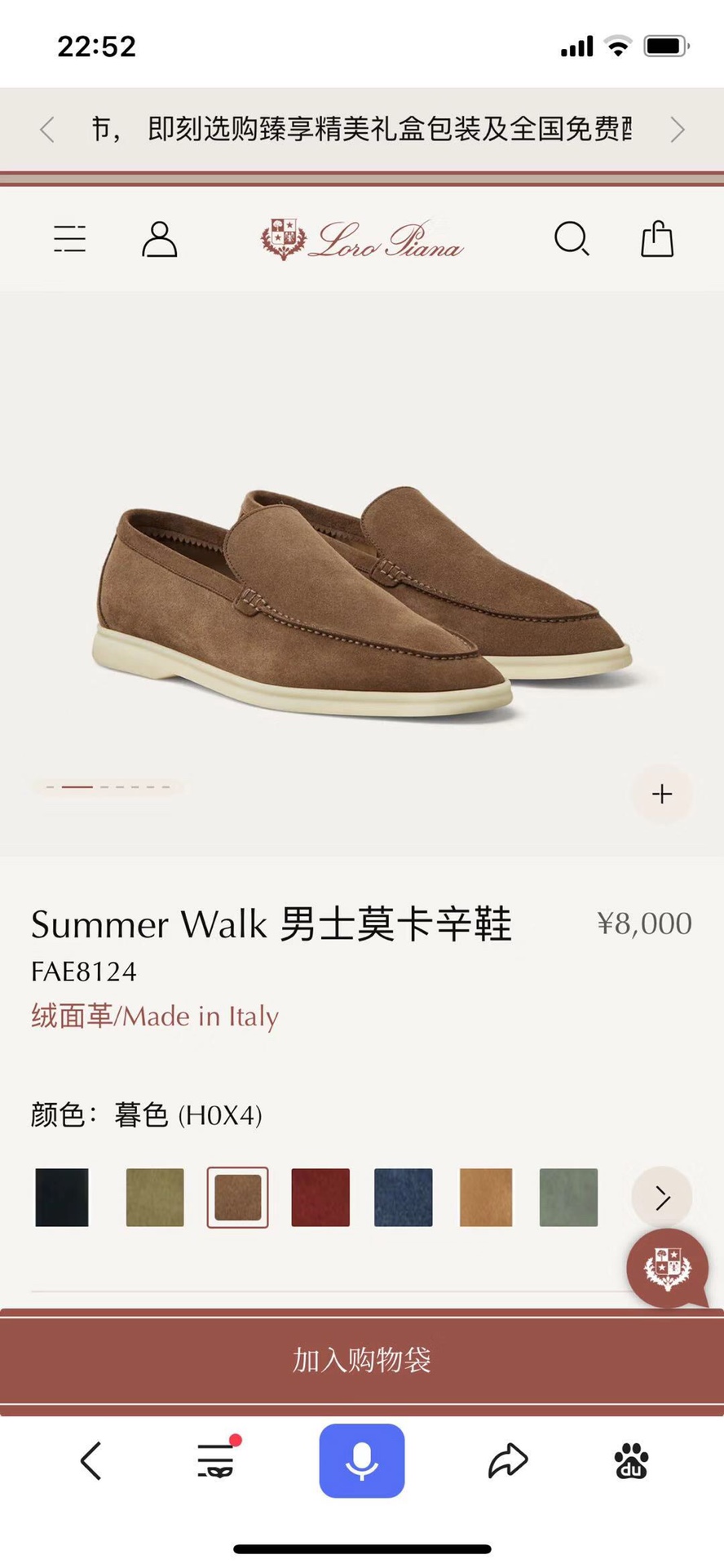724x1568 pixels.
Task: Zoom product image with plus button
Action: tap(662, 794)
